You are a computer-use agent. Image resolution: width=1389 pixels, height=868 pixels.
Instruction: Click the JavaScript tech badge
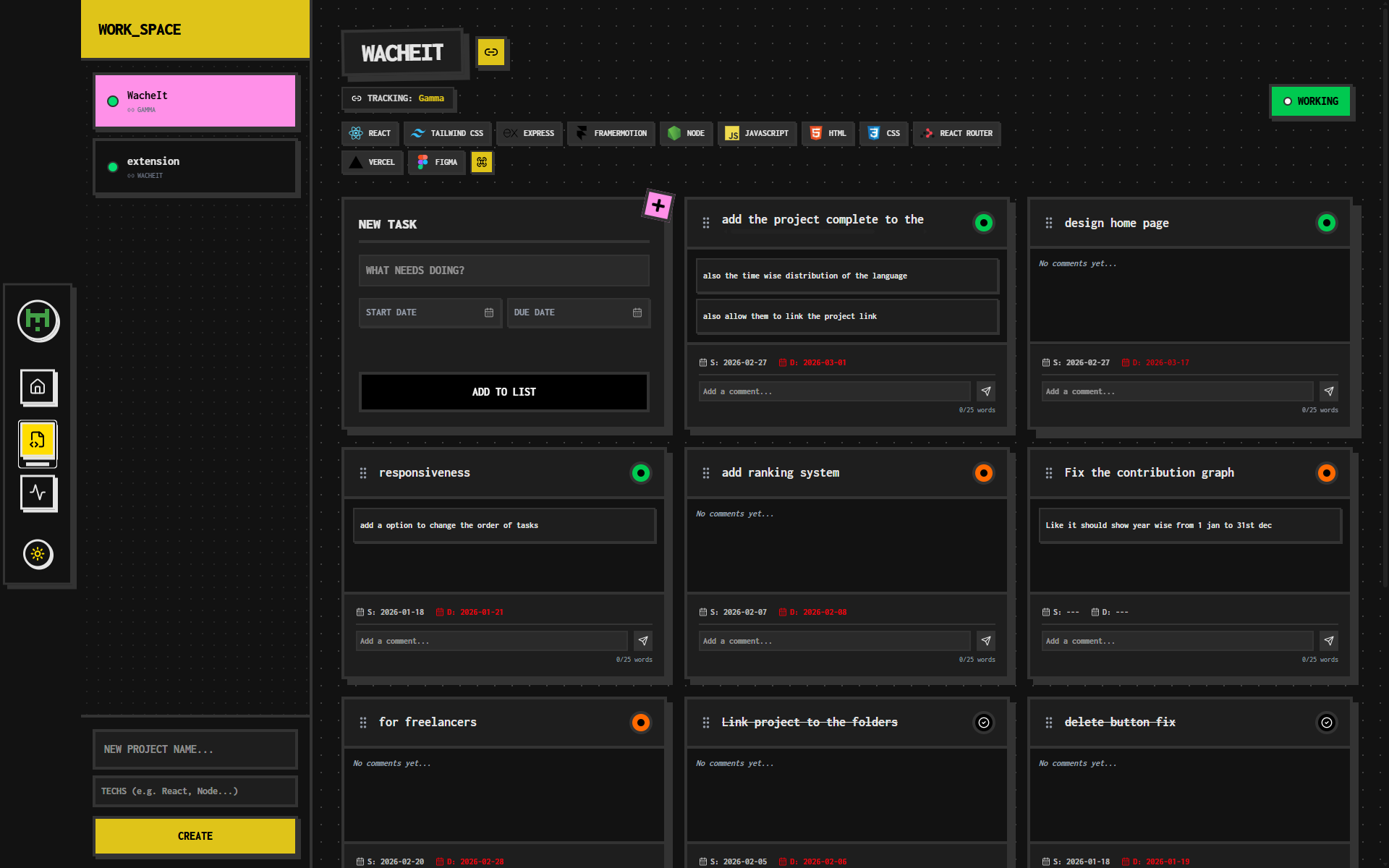pos(757,133)
